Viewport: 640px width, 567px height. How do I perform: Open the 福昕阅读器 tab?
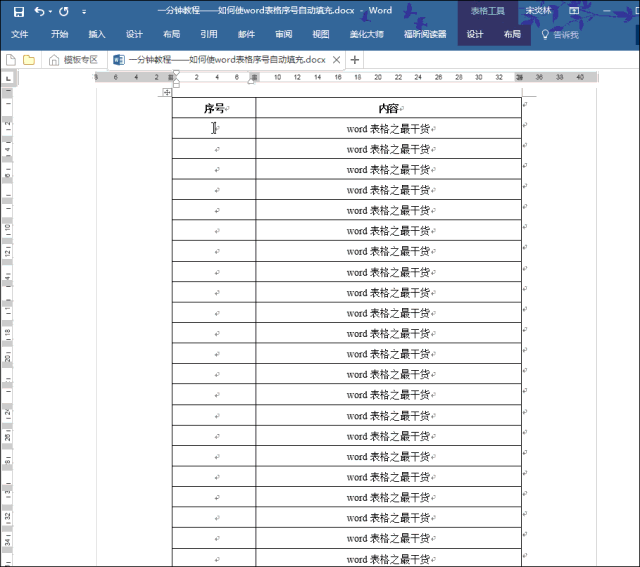pos(425,34)
